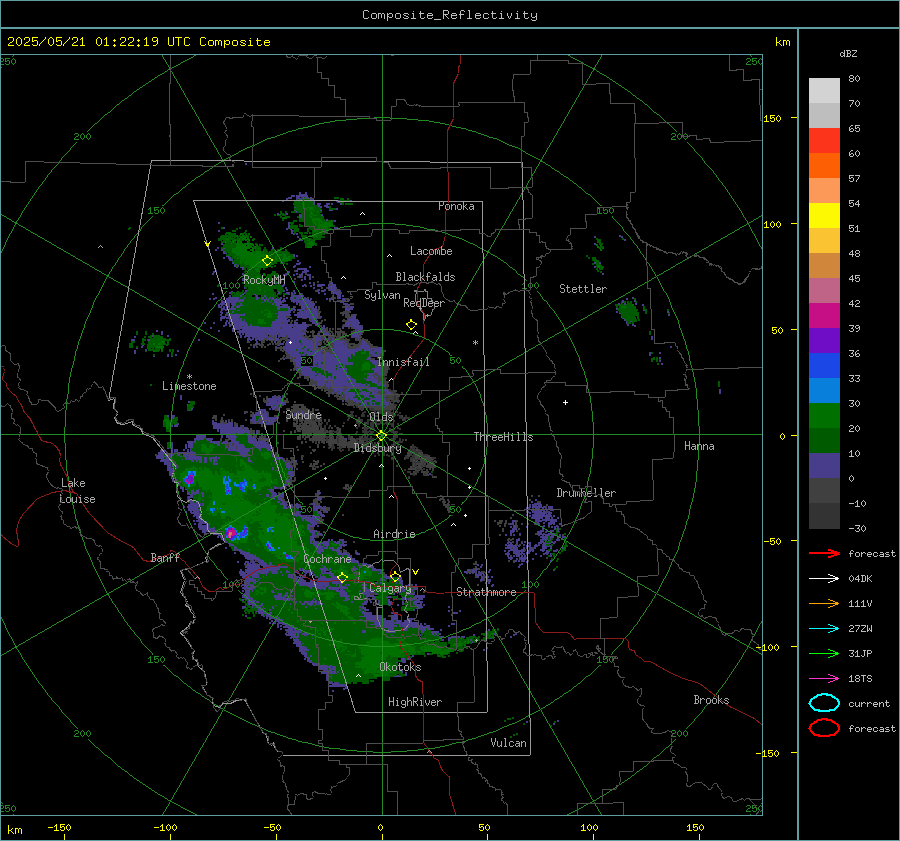Select the magenta 18TS arrow icon
This screenshot has height=841, width=900.
tap(824, 679)
